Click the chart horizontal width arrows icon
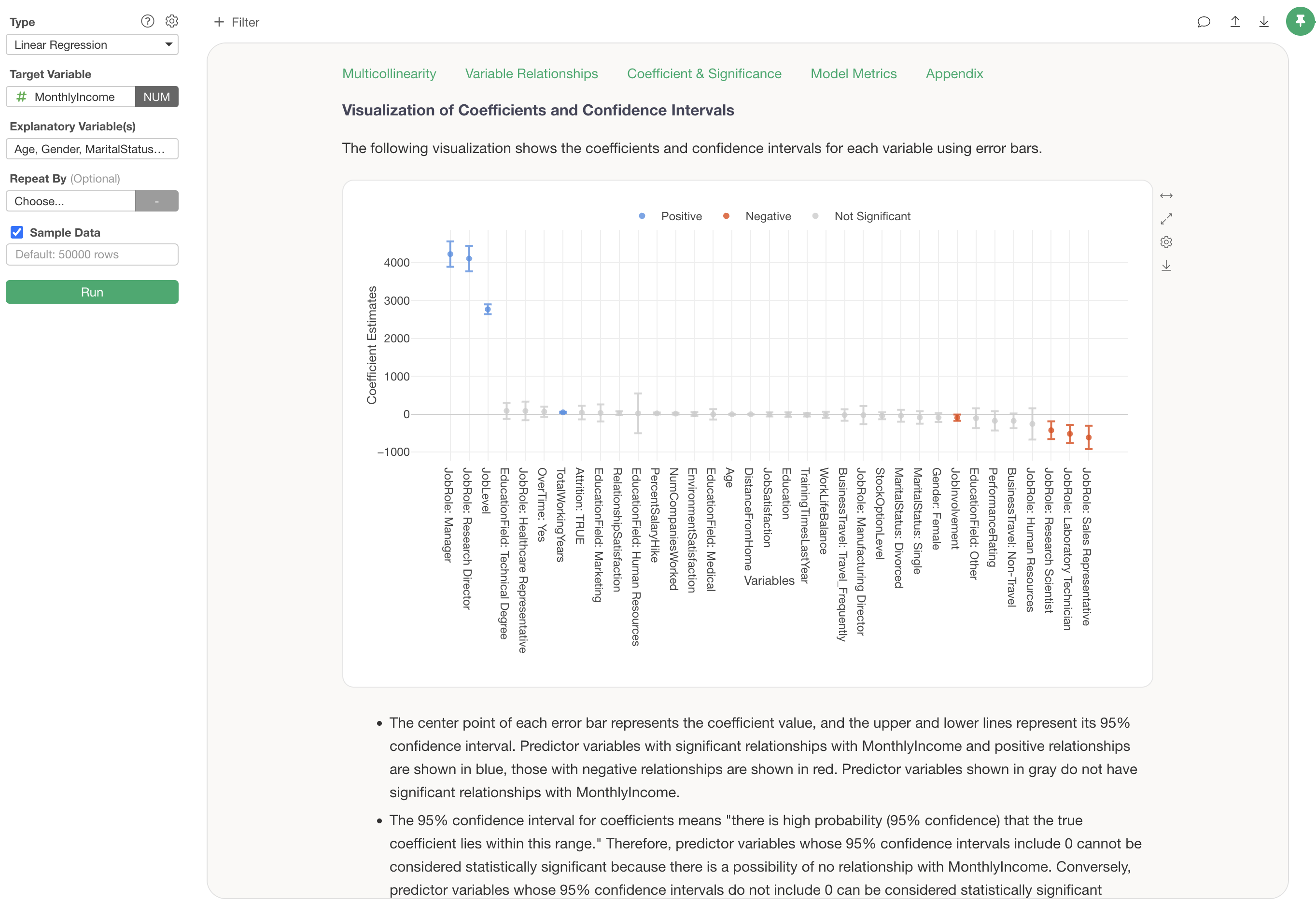 pyautogui.click(x=1166, y=196)
